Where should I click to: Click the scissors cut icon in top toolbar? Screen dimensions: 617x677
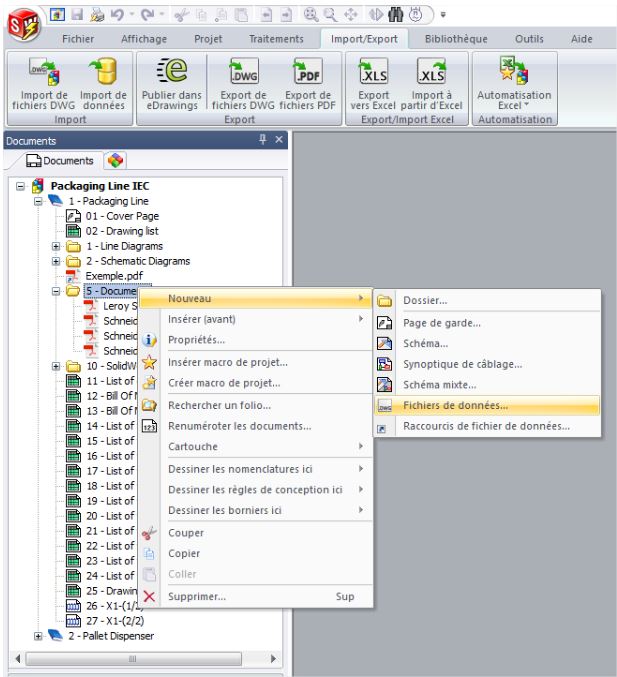(181, 15)
